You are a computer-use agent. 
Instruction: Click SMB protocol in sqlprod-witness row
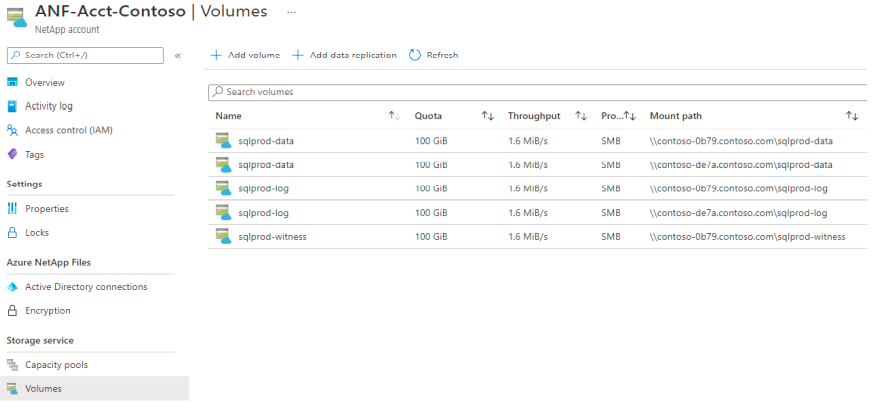pyautogui.click(x=611, y=237)
